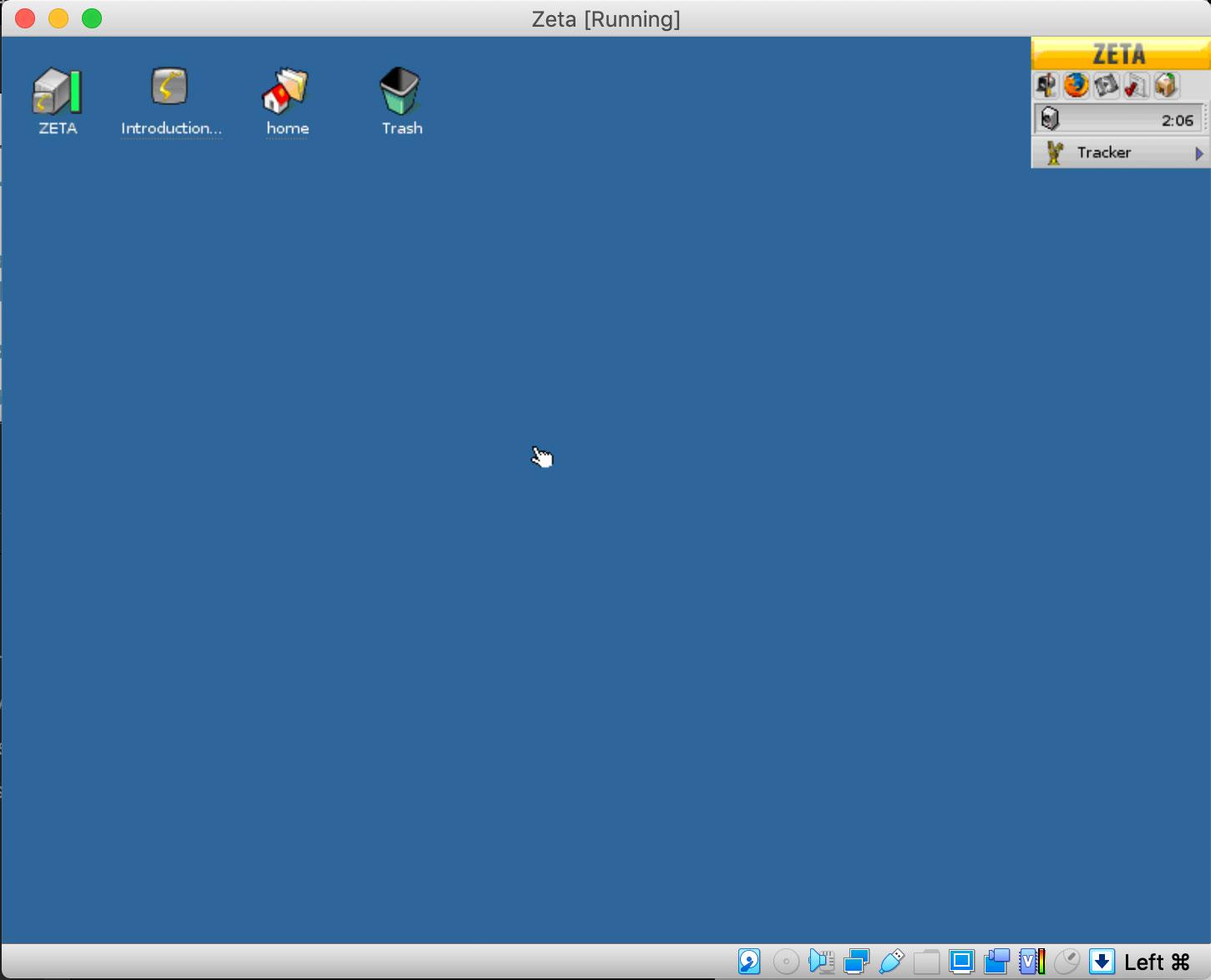The image size is (1211, 980).
Task: Click the hard disk activity indicator
Action: 749,962
